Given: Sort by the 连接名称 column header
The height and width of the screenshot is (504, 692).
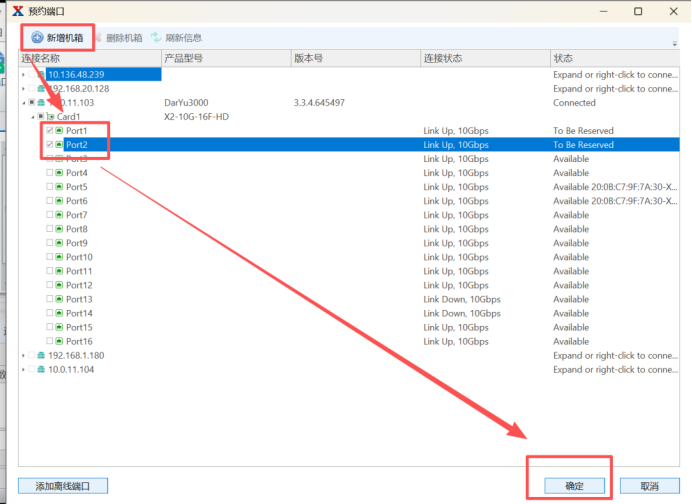Looking at the screenshot, I should (x=90, y=58).
